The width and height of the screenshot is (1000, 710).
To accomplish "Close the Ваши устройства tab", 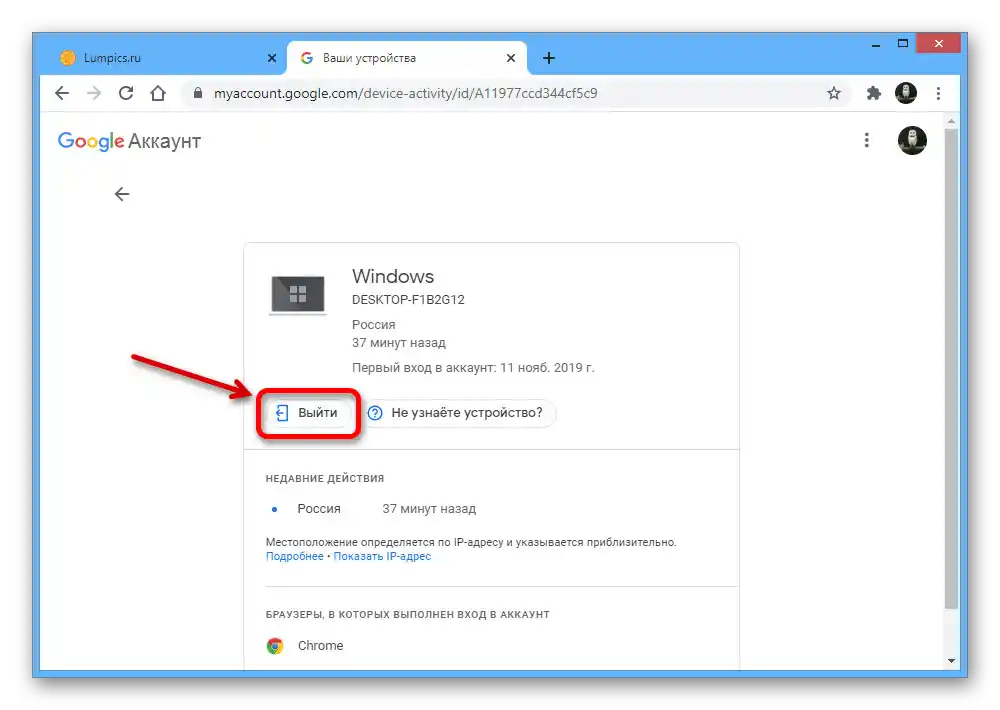I will (x=511, y=58).
